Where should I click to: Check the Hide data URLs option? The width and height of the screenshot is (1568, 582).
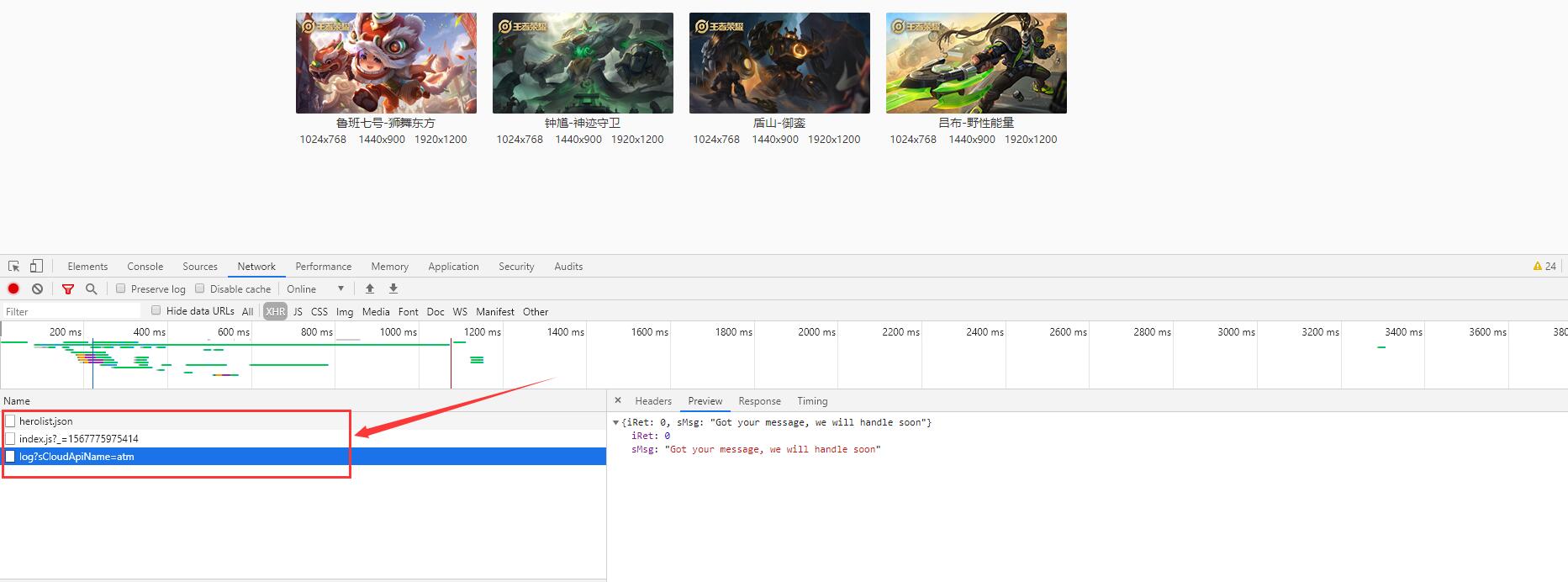156,310
